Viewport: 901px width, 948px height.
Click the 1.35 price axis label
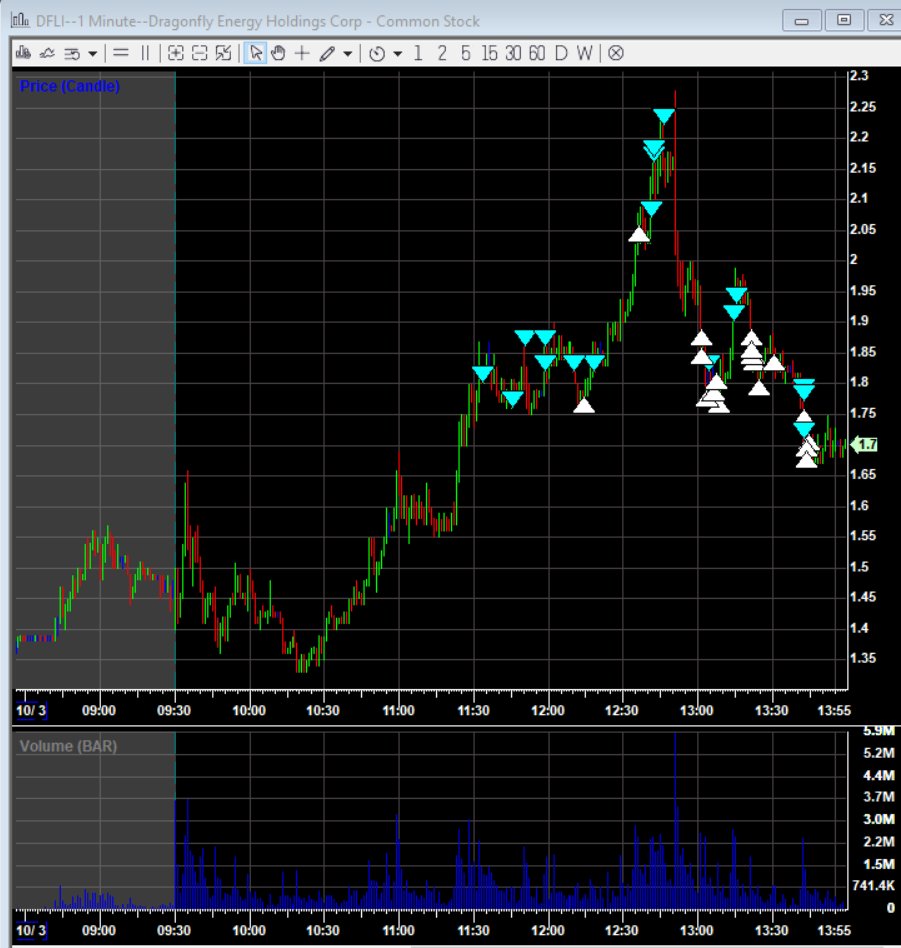pyautogui.click(x=863, y=658)
